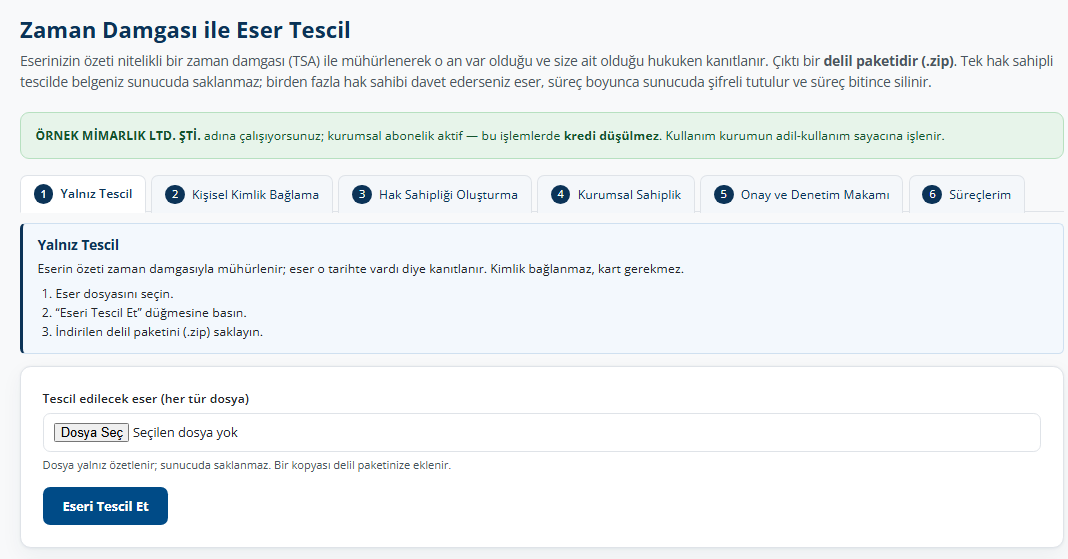
Task: Open the Hak Sahipliği Oluşturma tab
Action: click(x=435, y=195)
